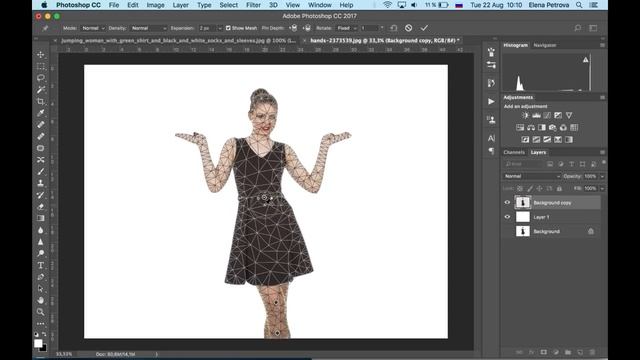Select the Gradient tool
Viewport: 640px width, 360px height.
point(41,218)
